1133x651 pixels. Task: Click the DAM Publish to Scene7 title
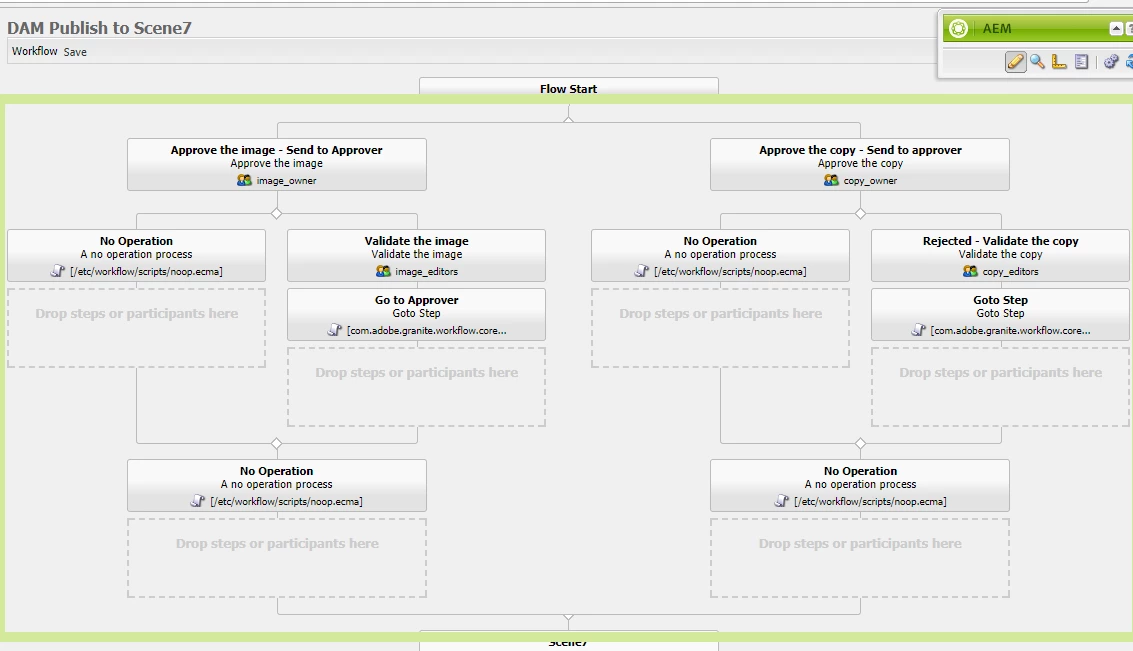click(99, 27)
